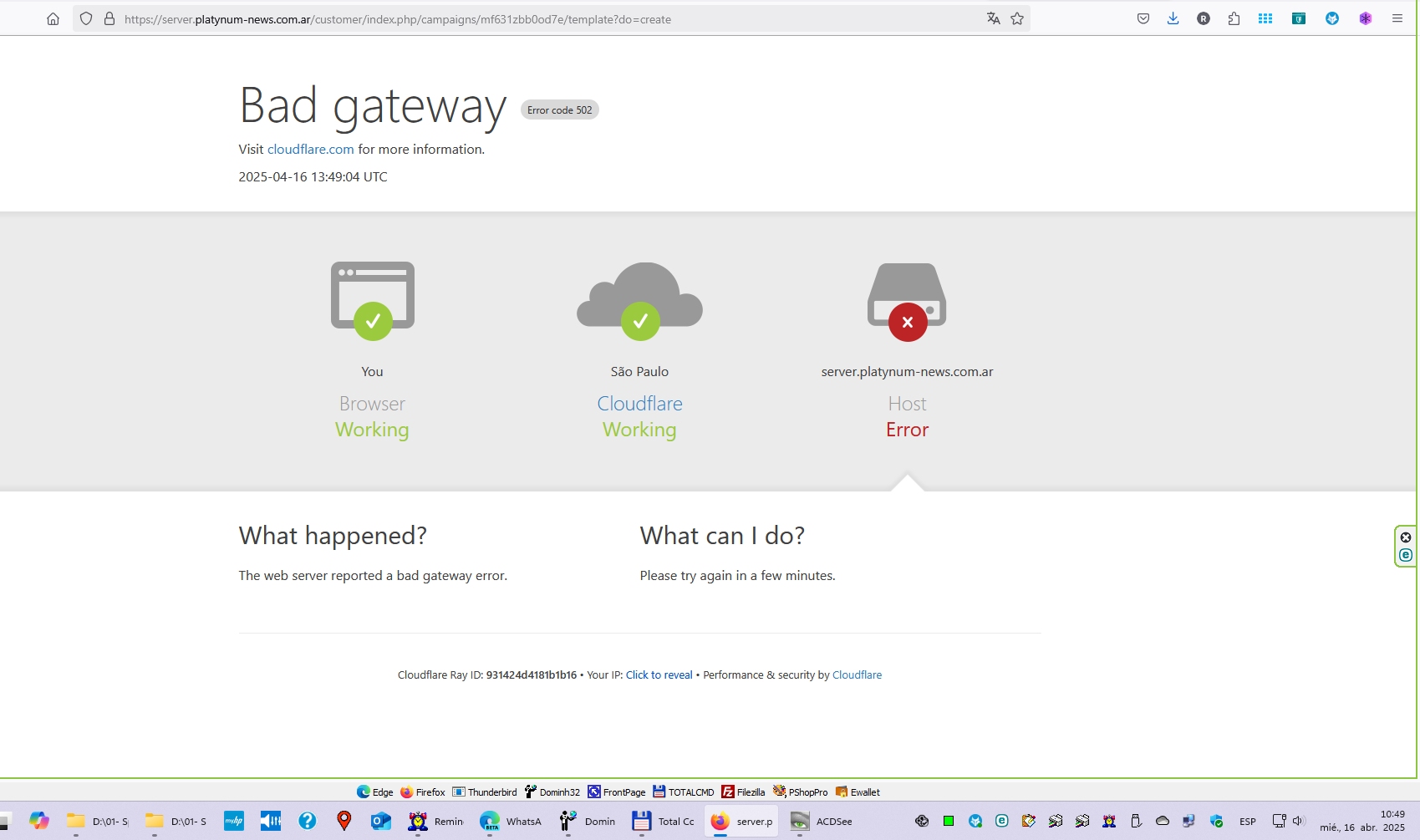The height and width of the screenshot is (840, 1420).
Task: Open the extensions puzzle piece menu
Action: 1234,18
